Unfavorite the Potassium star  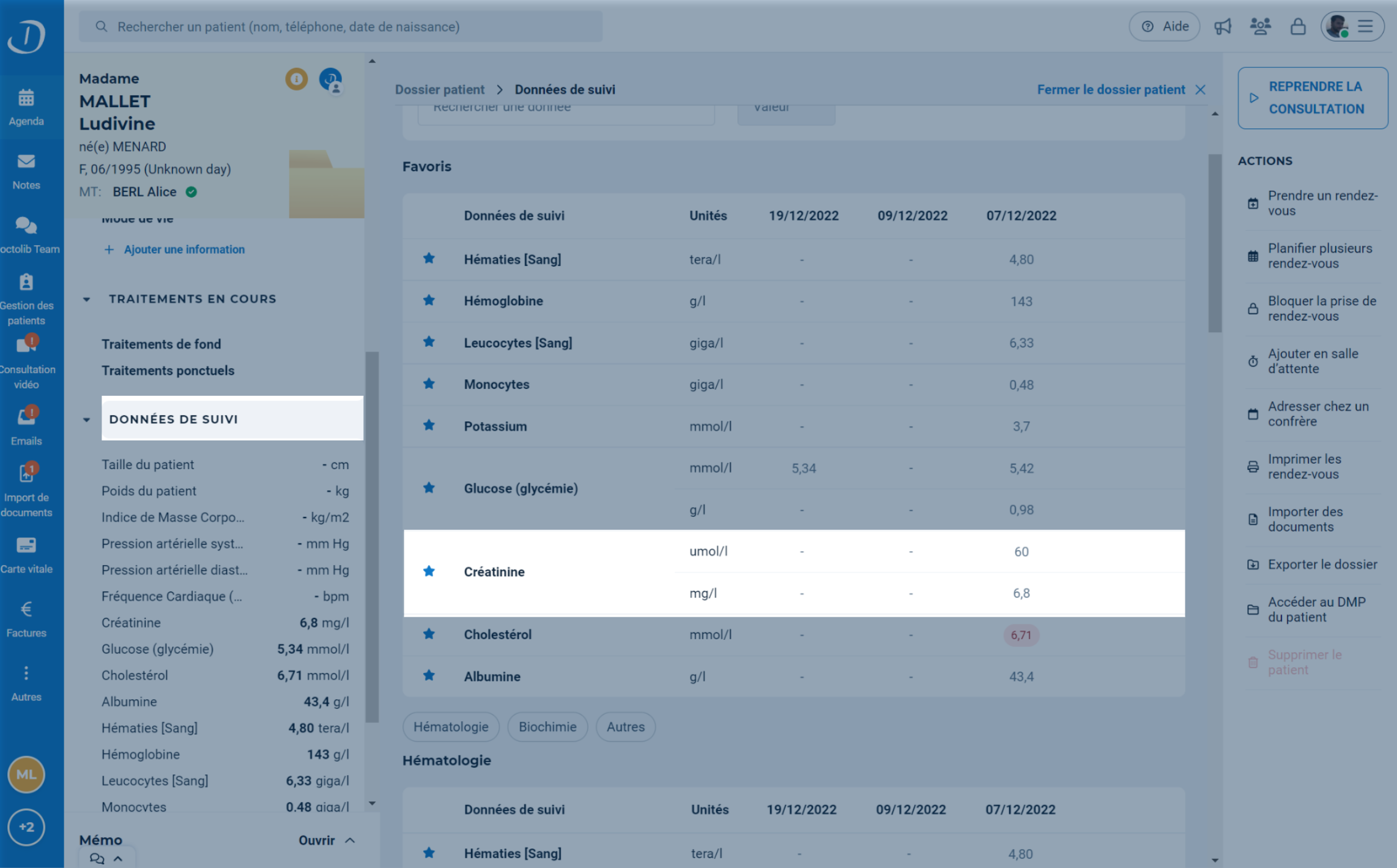[x=429, y=426]
